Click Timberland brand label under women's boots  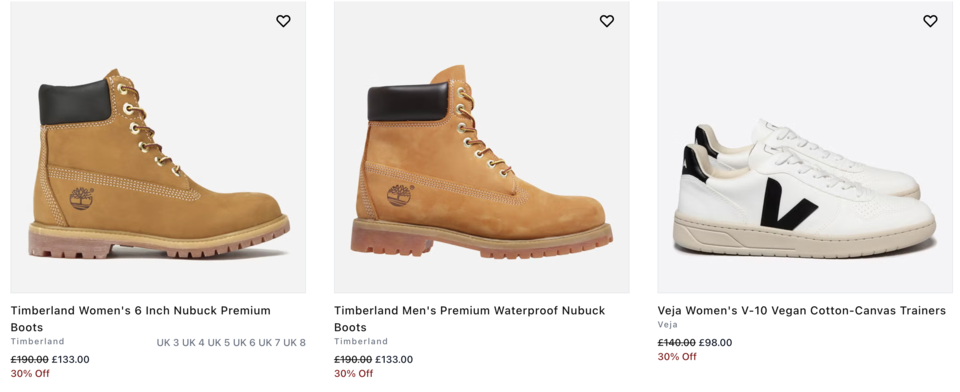37,341
